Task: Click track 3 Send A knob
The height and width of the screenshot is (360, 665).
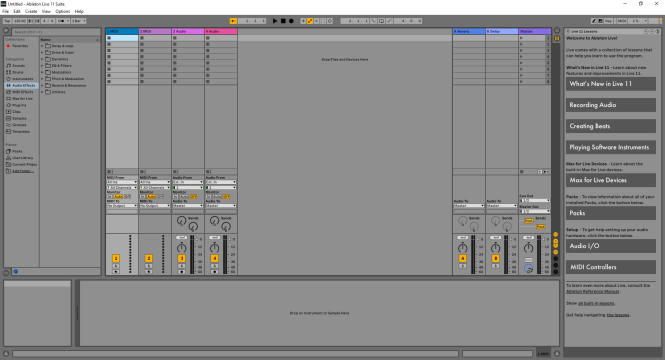Action: [x=181, y=221]
